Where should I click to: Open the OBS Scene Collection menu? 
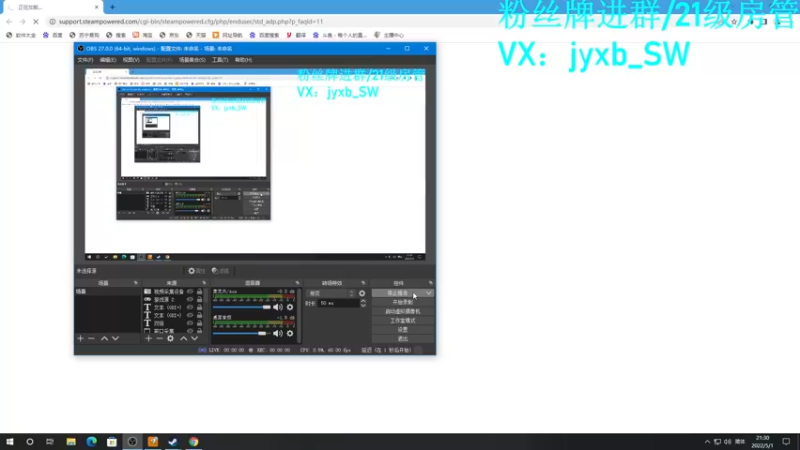point(192,60)
